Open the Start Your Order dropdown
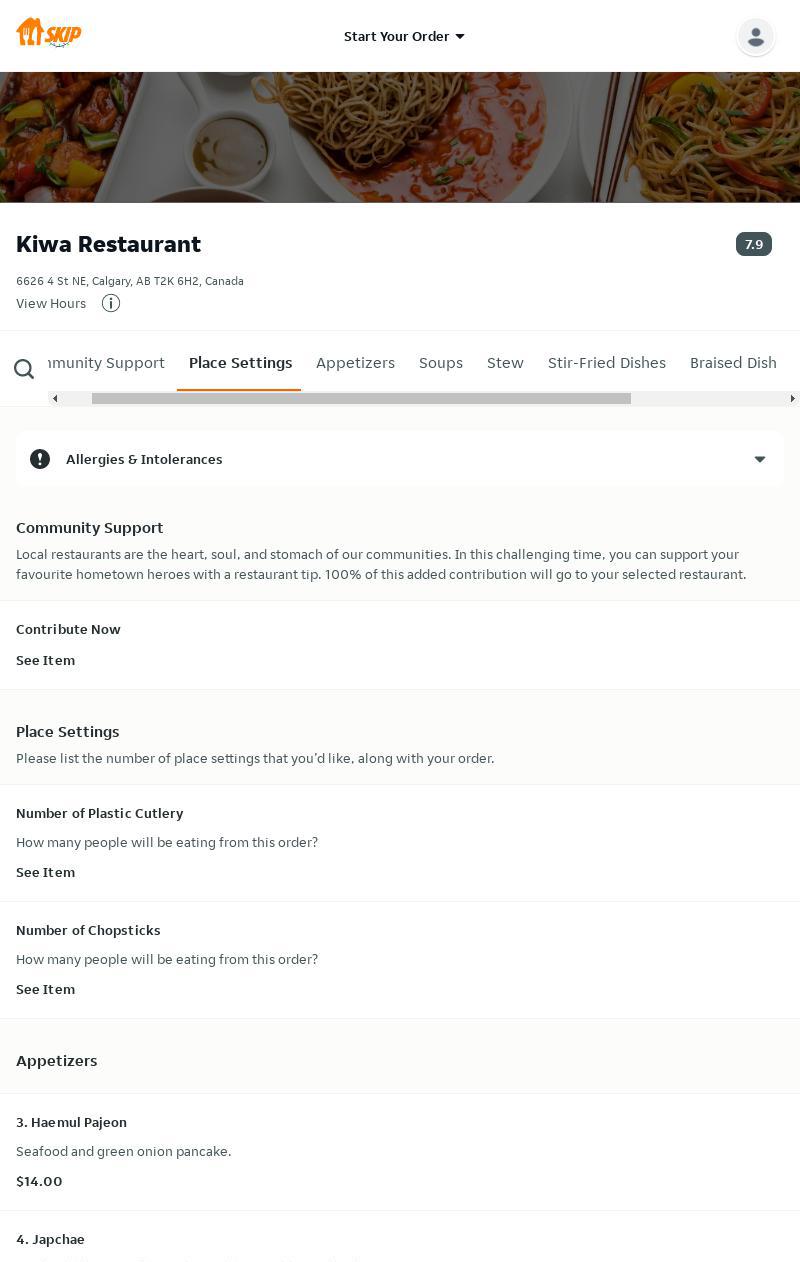 tap(404, 37)
